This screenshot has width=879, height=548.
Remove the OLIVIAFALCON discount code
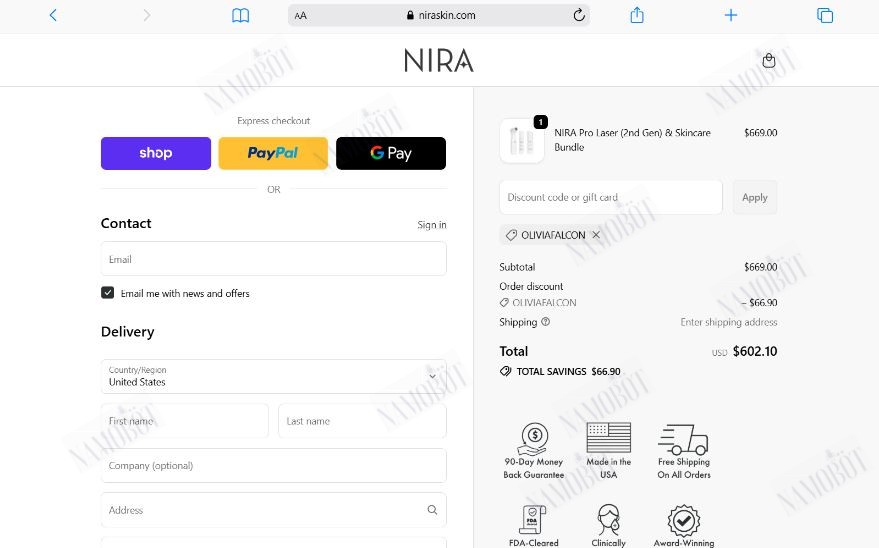point(596,235)
